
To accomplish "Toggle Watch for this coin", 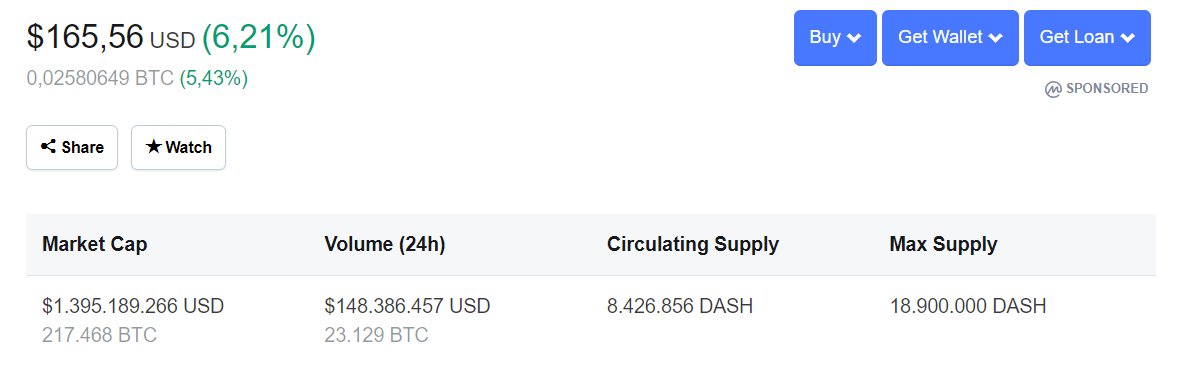I will [178, 148].
